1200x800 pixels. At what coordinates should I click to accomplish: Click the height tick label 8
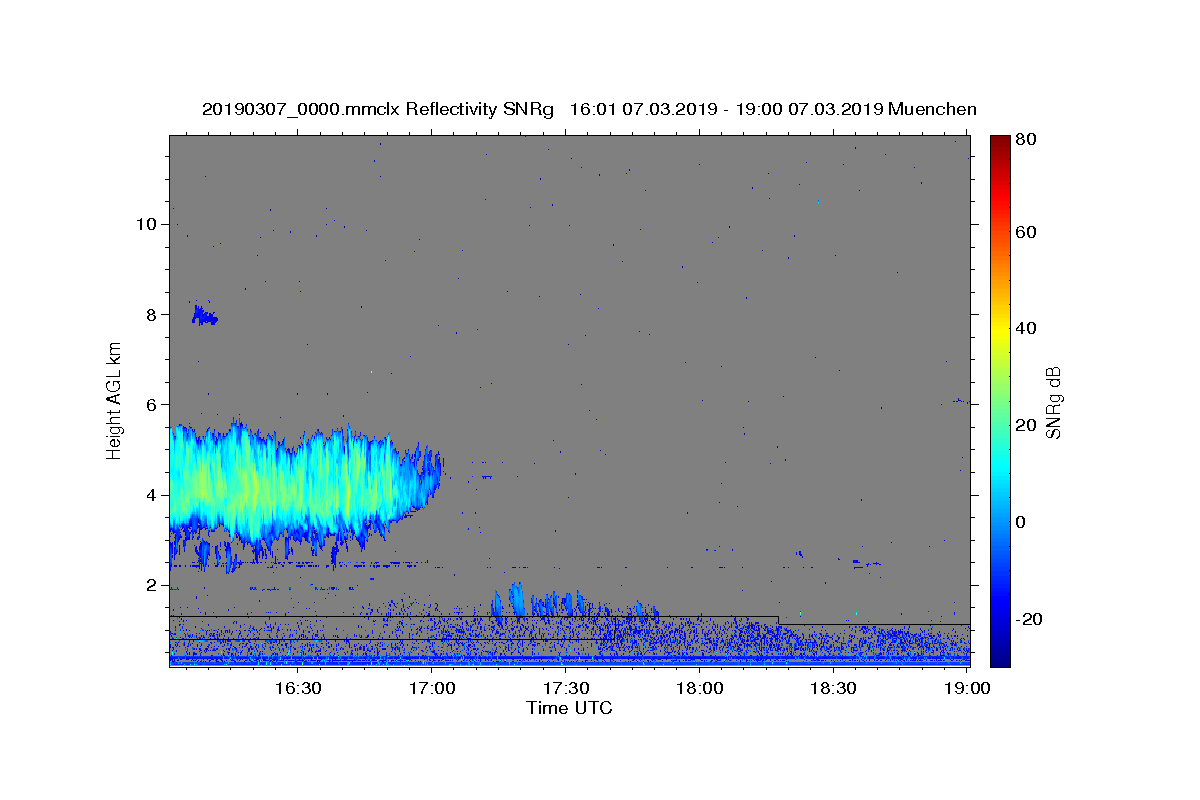[x=151, y=314]
